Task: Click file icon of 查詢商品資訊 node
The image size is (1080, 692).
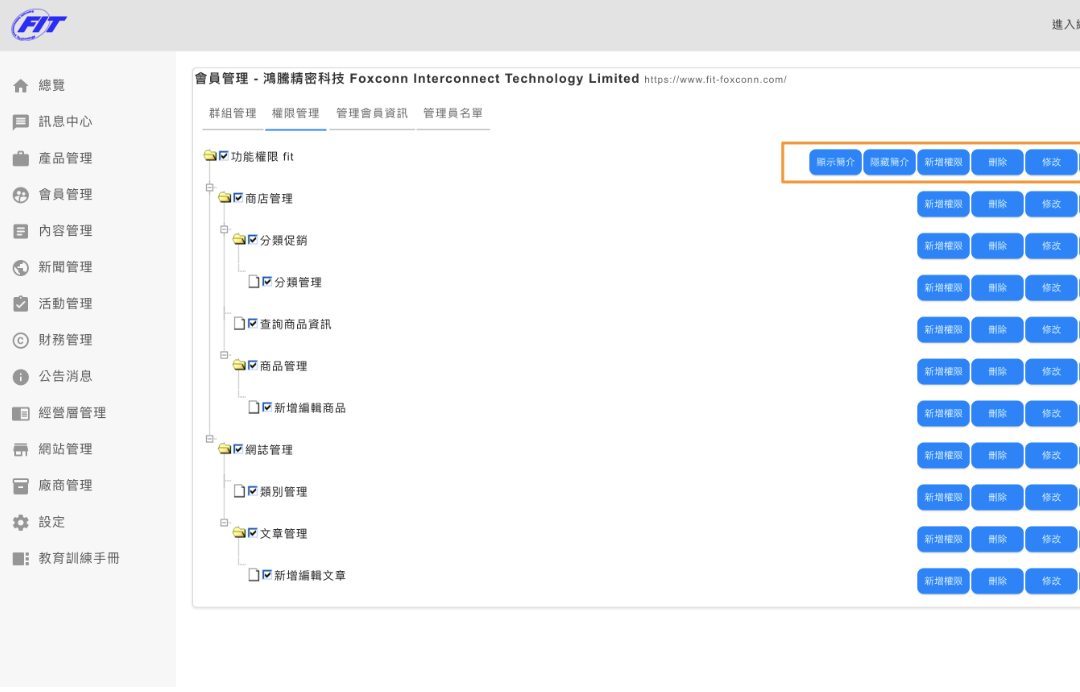Action: tap(240, 324)
